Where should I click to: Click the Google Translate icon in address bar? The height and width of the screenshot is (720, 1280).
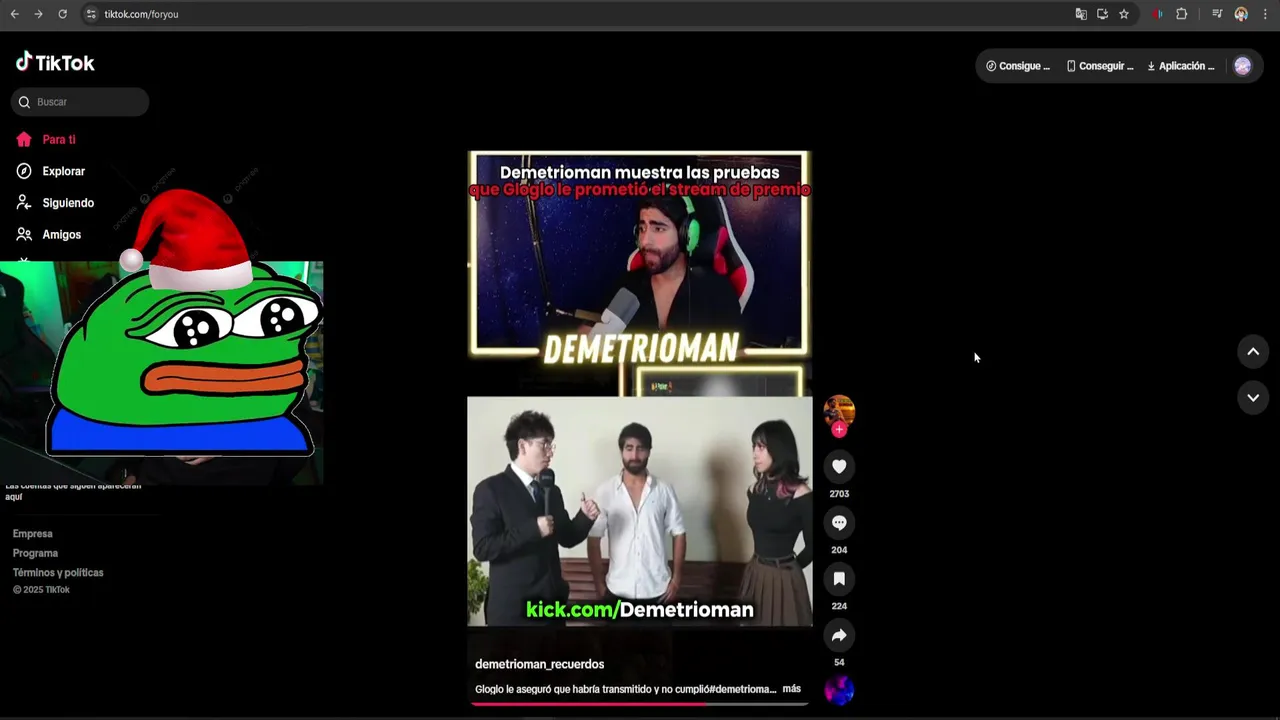[1081, 14]
